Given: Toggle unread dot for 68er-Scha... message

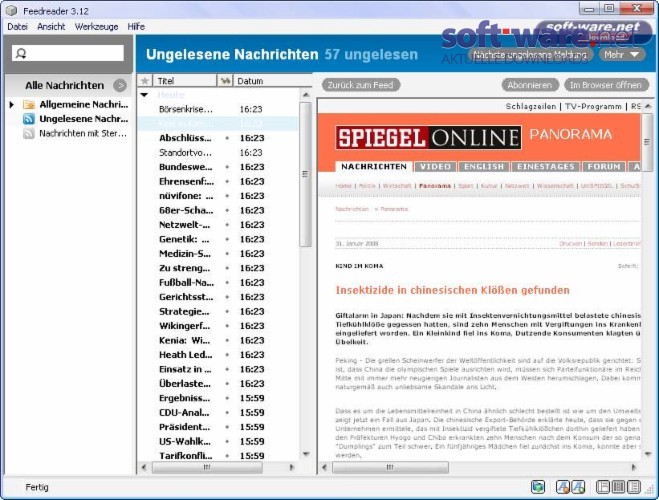Looking at the screenshot, I should (x=227, y=211).
